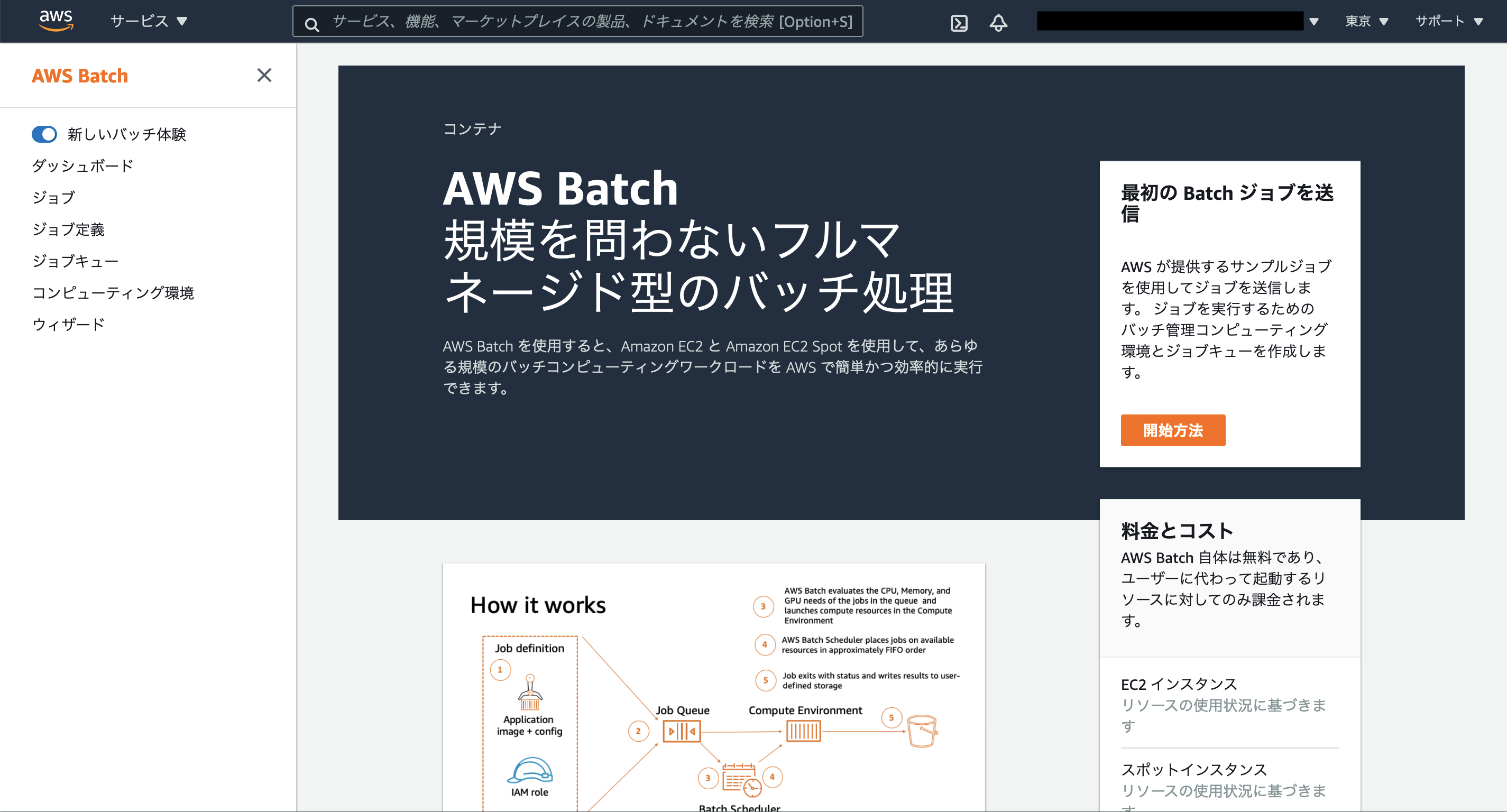This screenshot has width=1507, height=812.
Task: Toggle 新しいバッチ体験 switch
Action: 44,134
